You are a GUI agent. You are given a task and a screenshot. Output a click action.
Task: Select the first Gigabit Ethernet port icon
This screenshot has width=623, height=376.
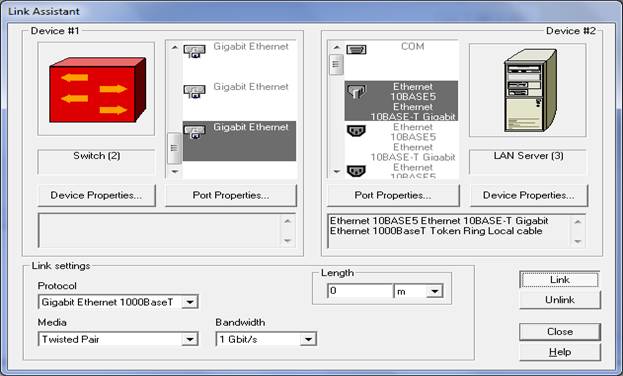(194, 51)
